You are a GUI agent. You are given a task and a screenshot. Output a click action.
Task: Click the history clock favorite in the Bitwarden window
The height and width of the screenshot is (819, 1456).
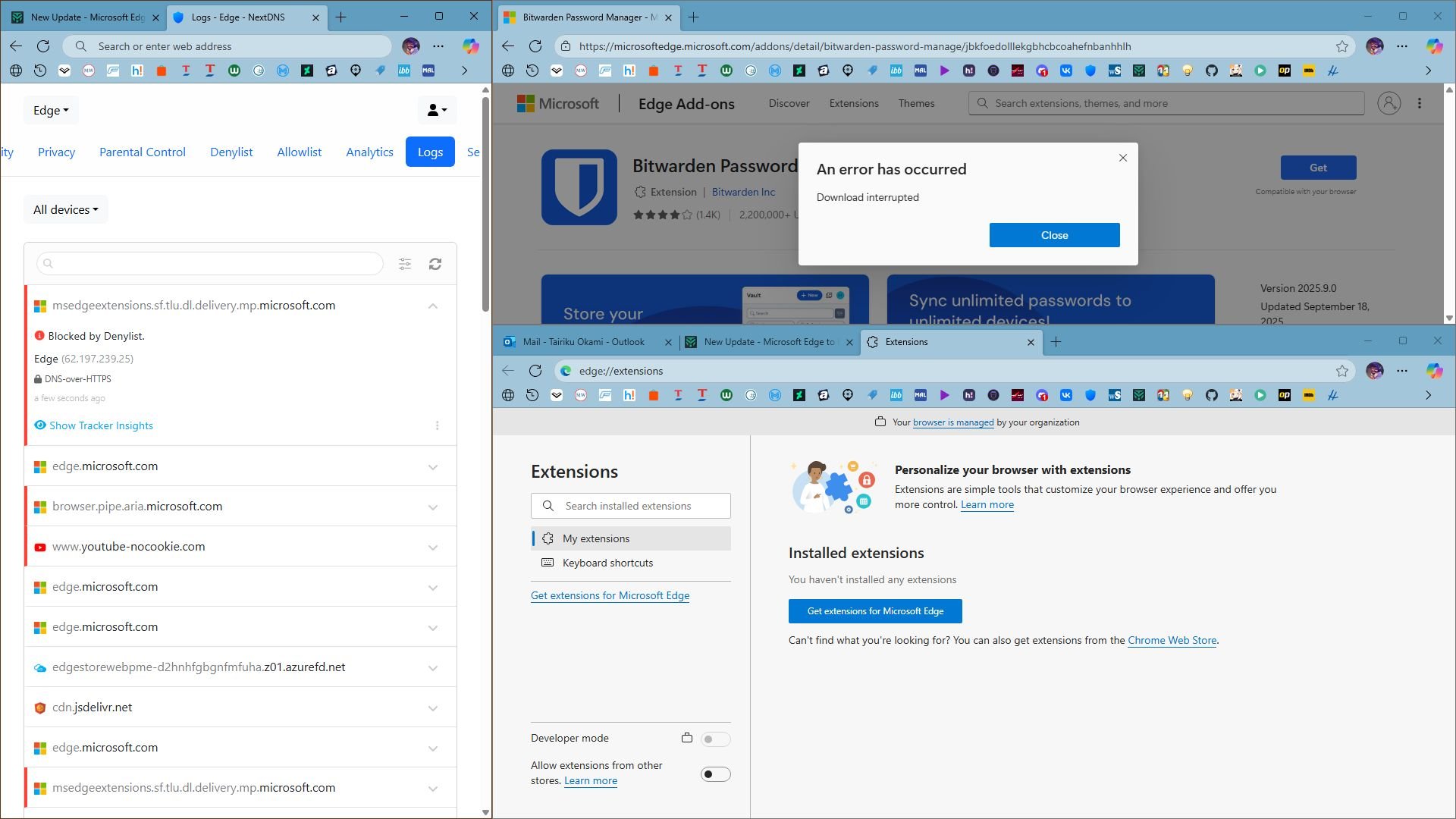point(532,71)
